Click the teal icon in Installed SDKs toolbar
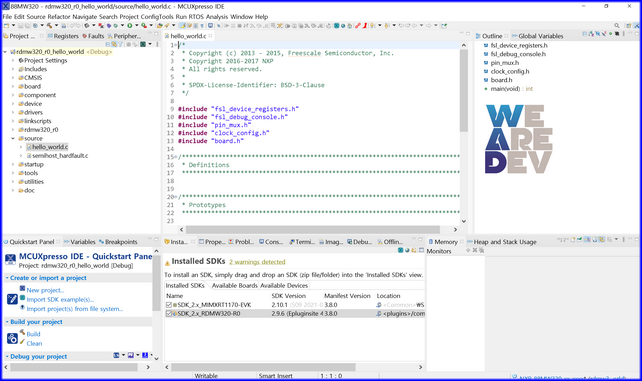Viewport: 642px width, 381px height. coord(400,250)
